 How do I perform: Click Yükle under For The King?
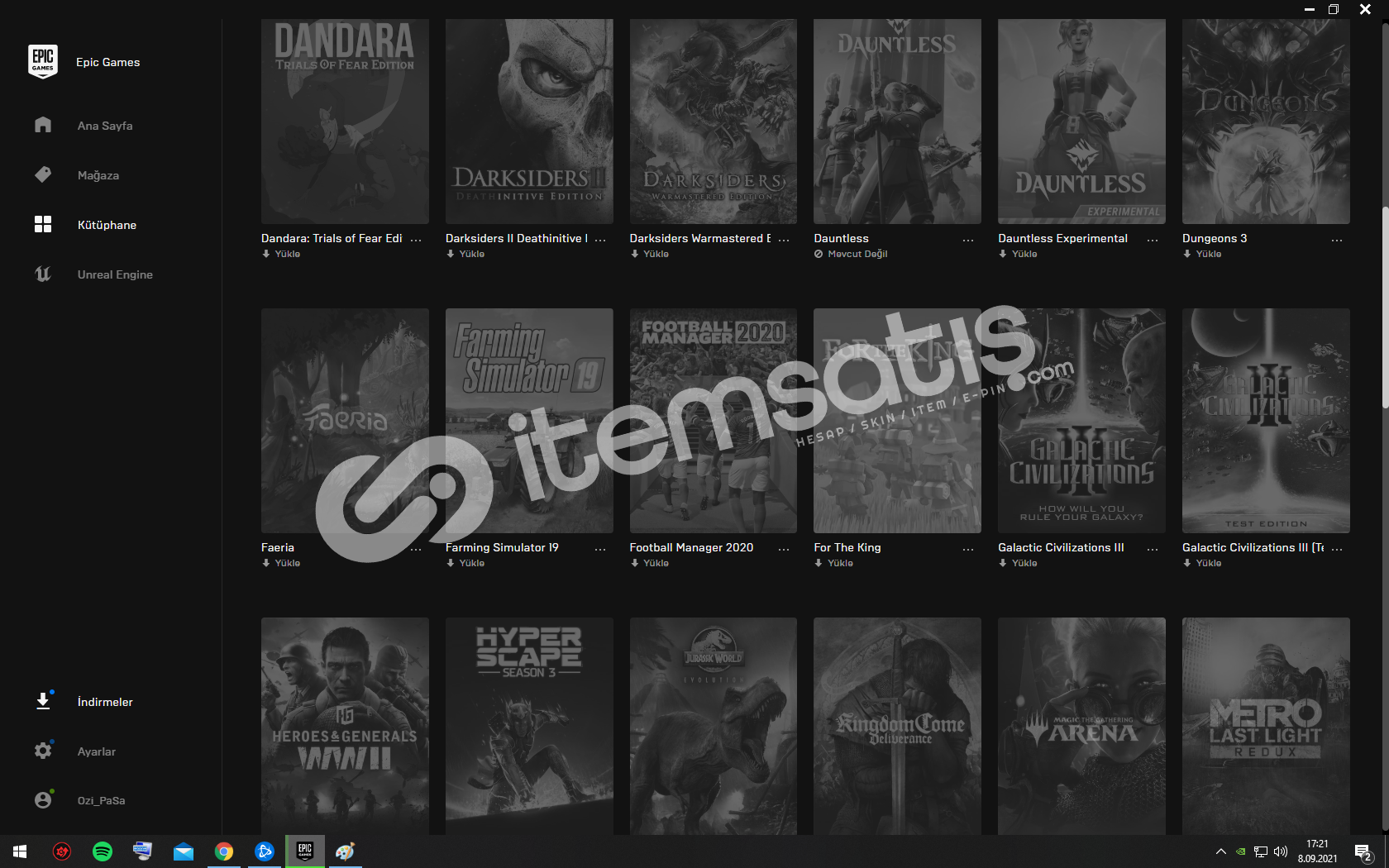point(833,563)
